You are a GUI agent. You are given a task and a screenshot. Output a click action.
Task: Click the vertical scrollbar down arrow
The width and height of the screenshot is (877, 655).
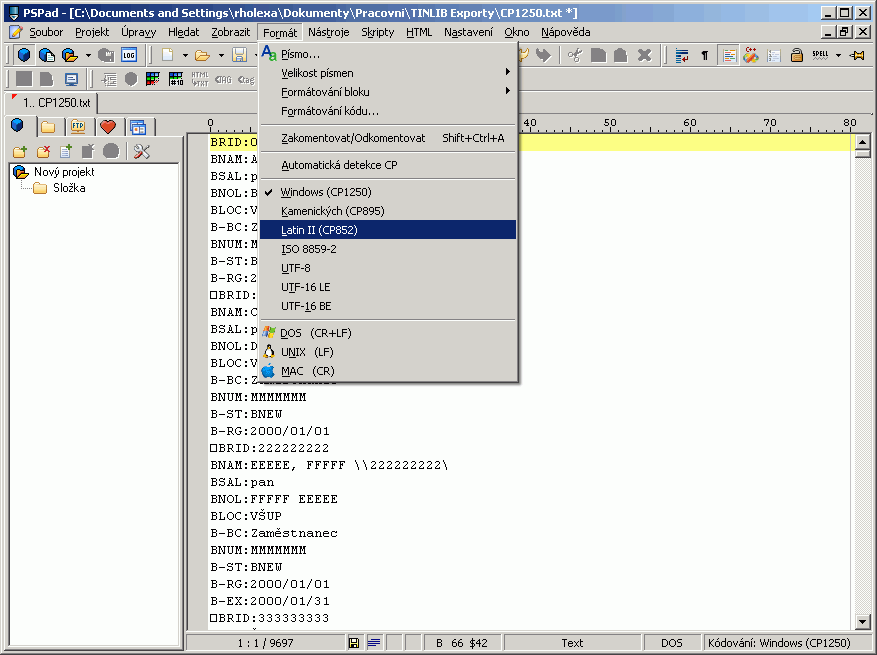(x=862, y=620)
